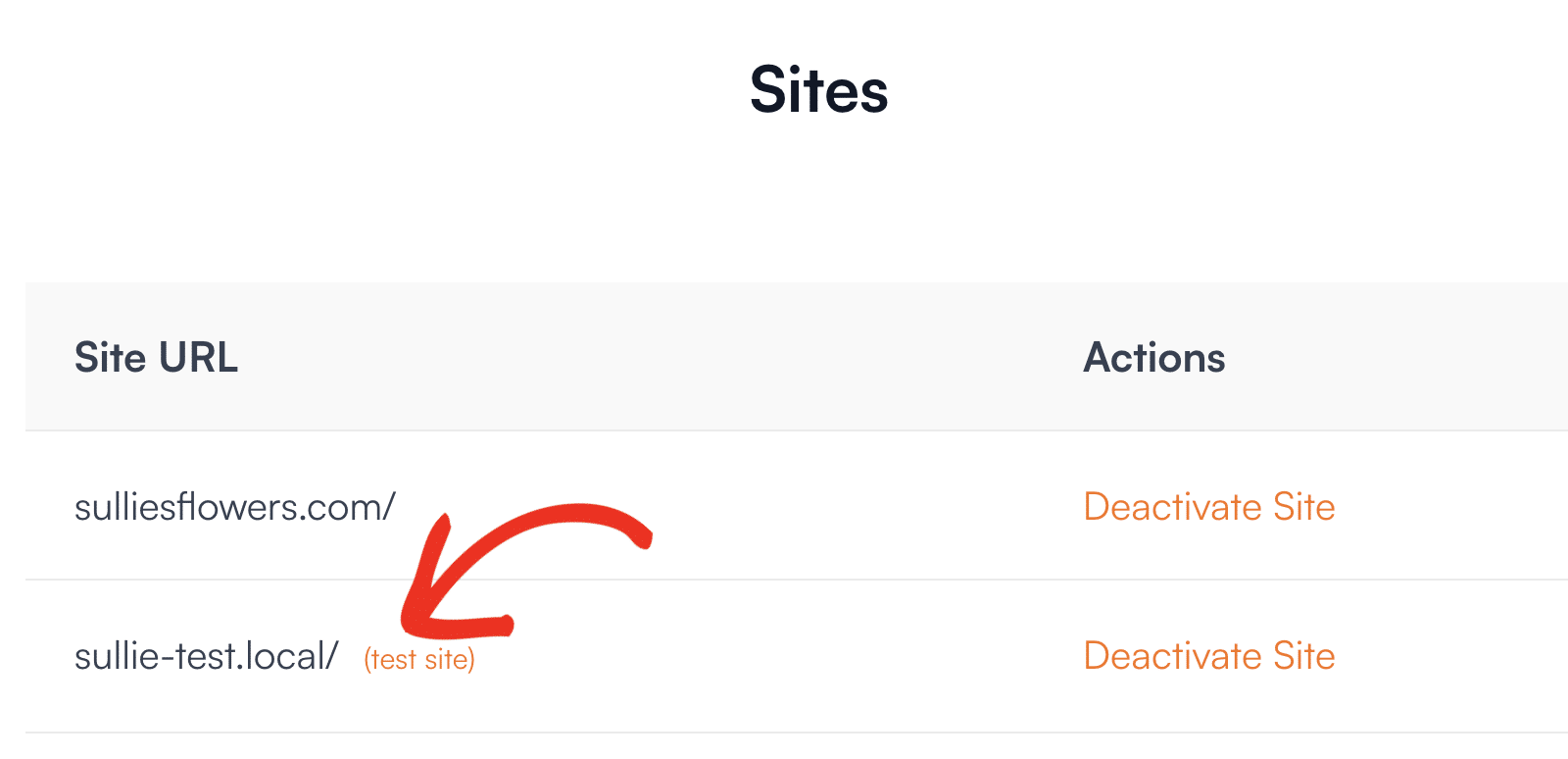Click the orange (test site) label

pos(419,660)
